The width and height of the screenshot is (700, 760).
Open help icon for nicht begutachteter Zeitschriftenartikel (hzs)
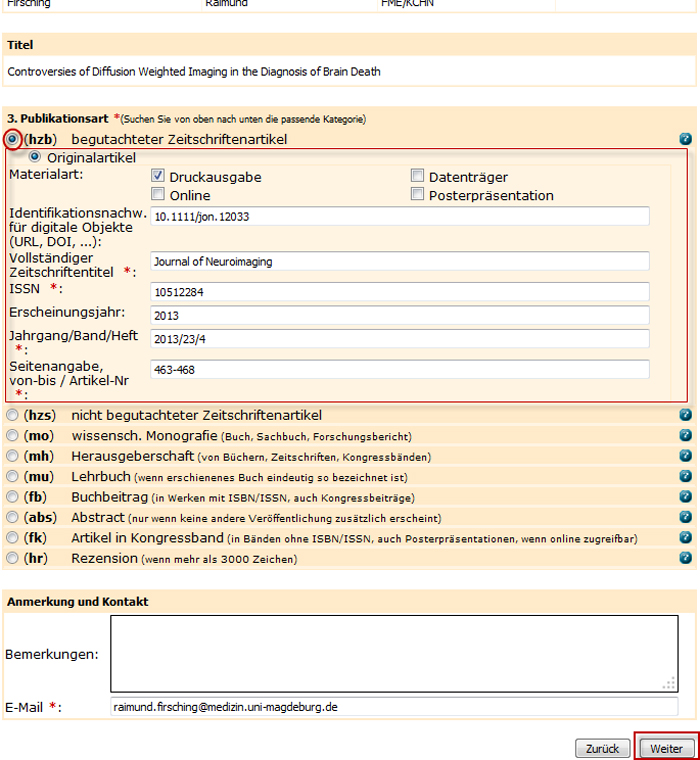tap(685, 415)
